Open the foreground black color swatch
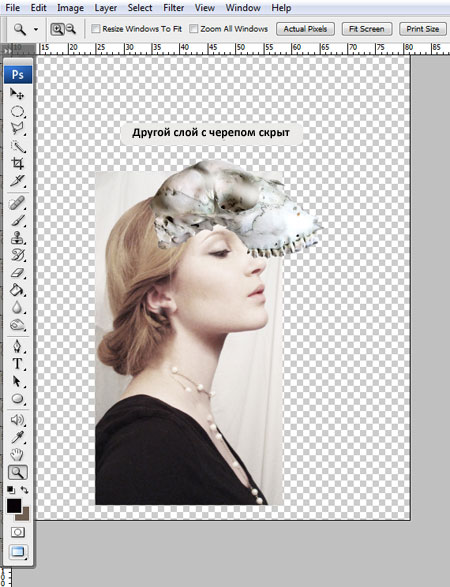450x587 pixels. (14, 506)
